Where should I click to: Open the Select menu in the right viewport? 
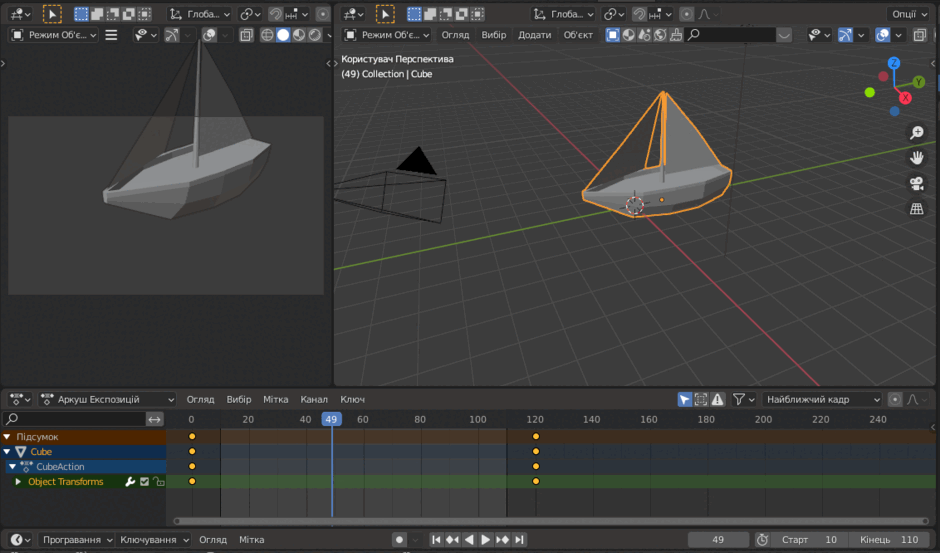point(493,35)
